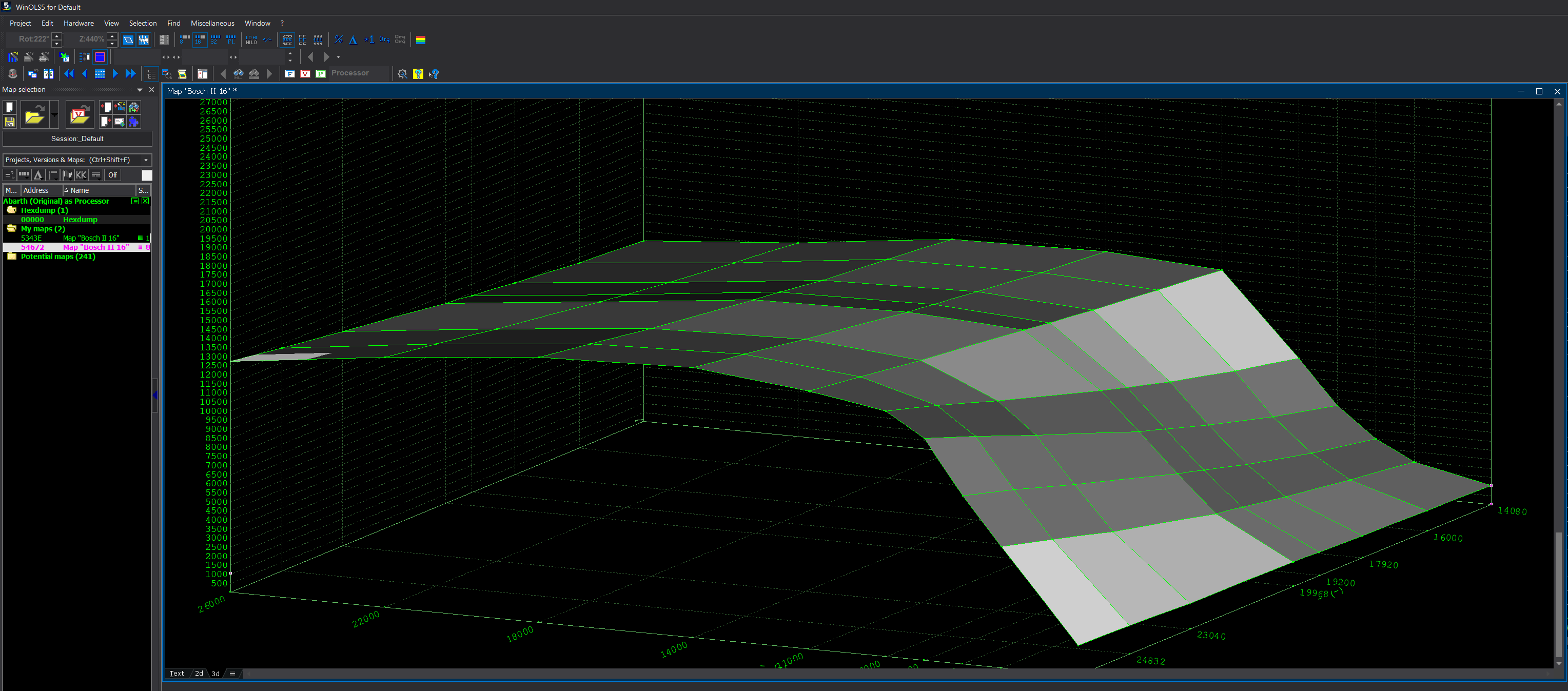Collapse the My maps (2) folder

(12, 229)
